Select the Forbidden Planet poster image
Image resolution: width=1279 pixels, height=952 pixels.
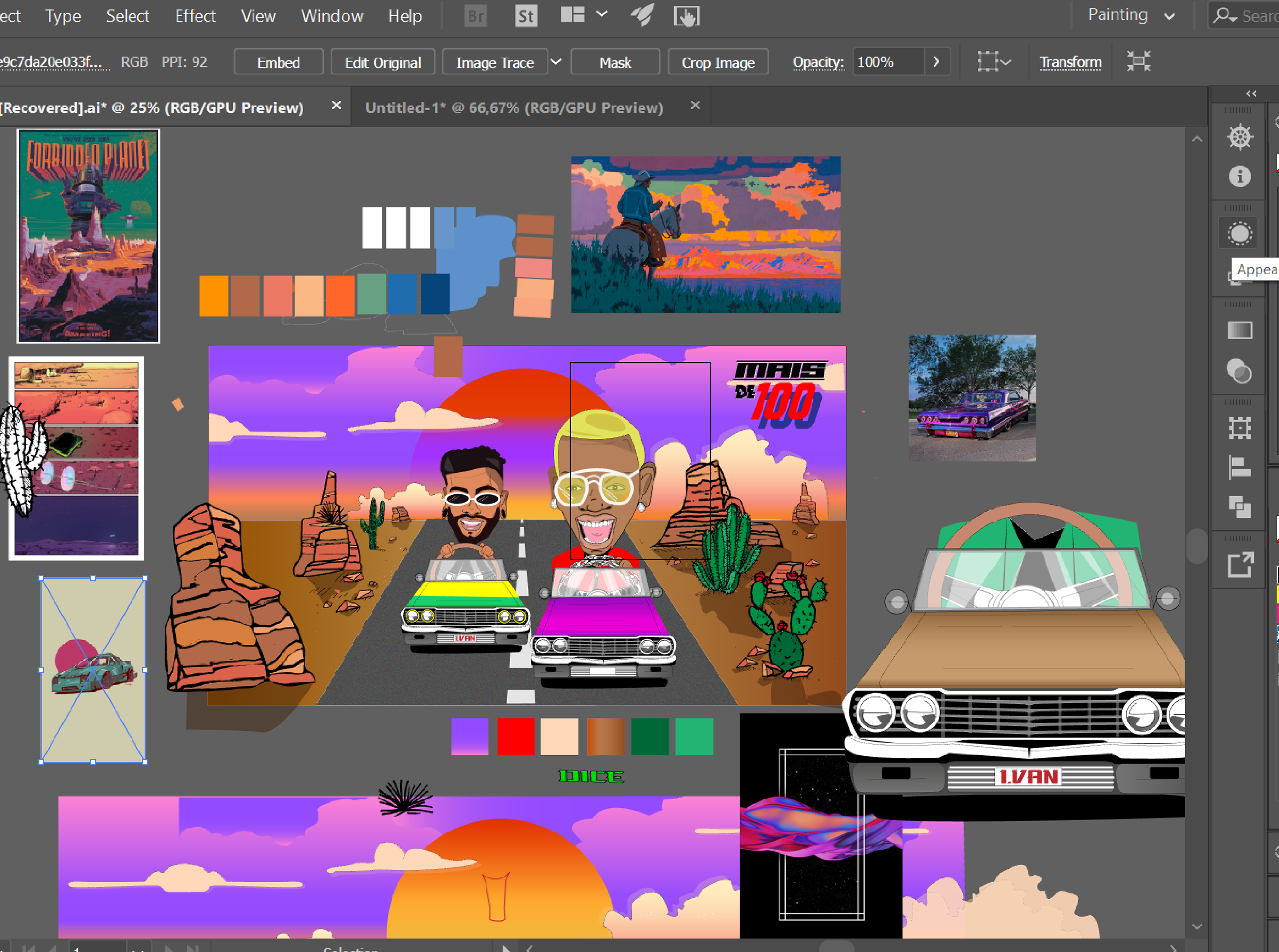point(88,236)
